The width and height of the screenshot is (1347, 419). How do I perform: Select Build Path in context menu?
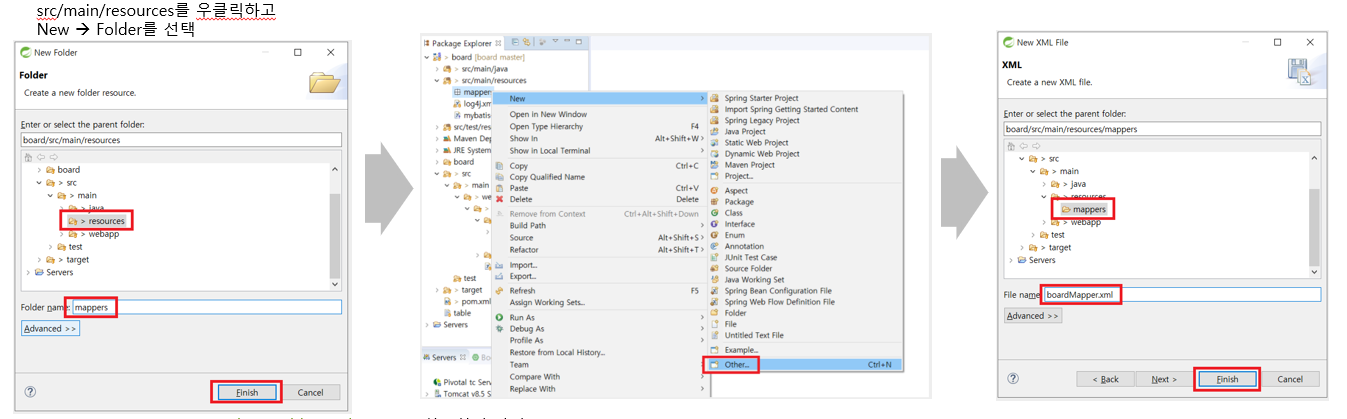tap(528, 225)
